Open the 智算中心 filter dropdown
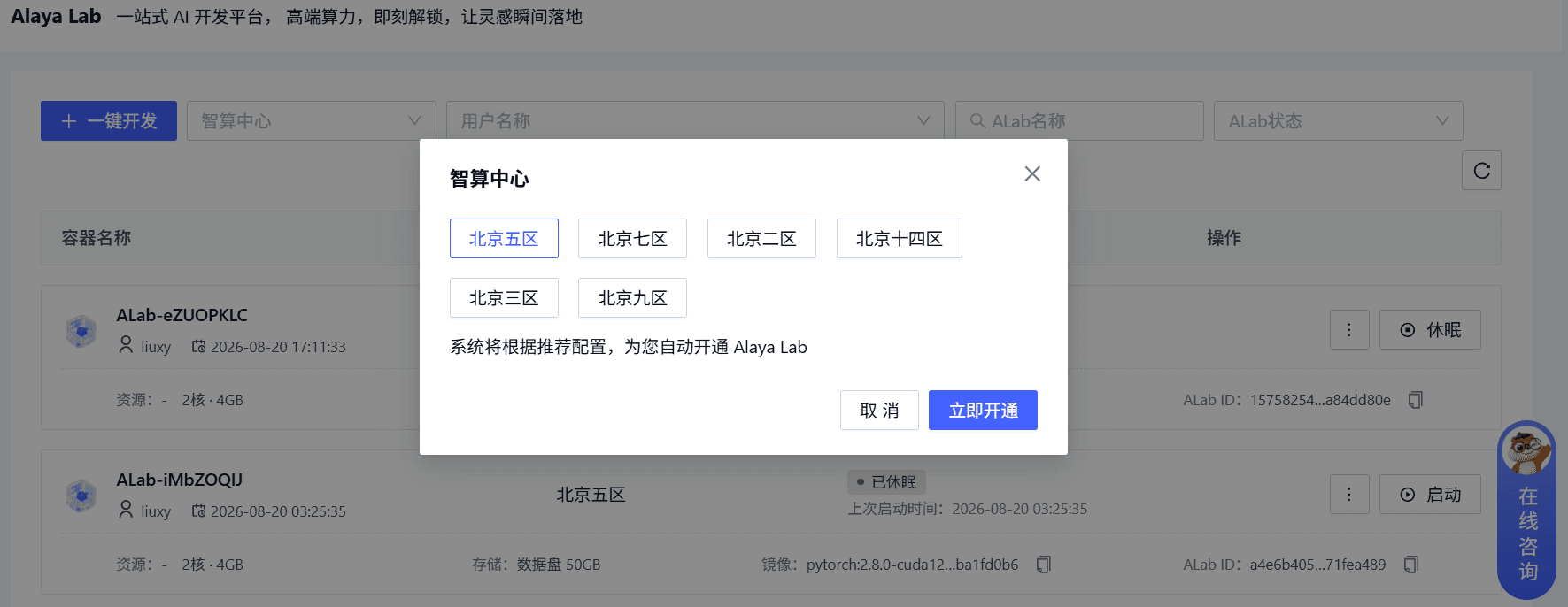Viewport: 1568px width, 607px height. [312, 121]
